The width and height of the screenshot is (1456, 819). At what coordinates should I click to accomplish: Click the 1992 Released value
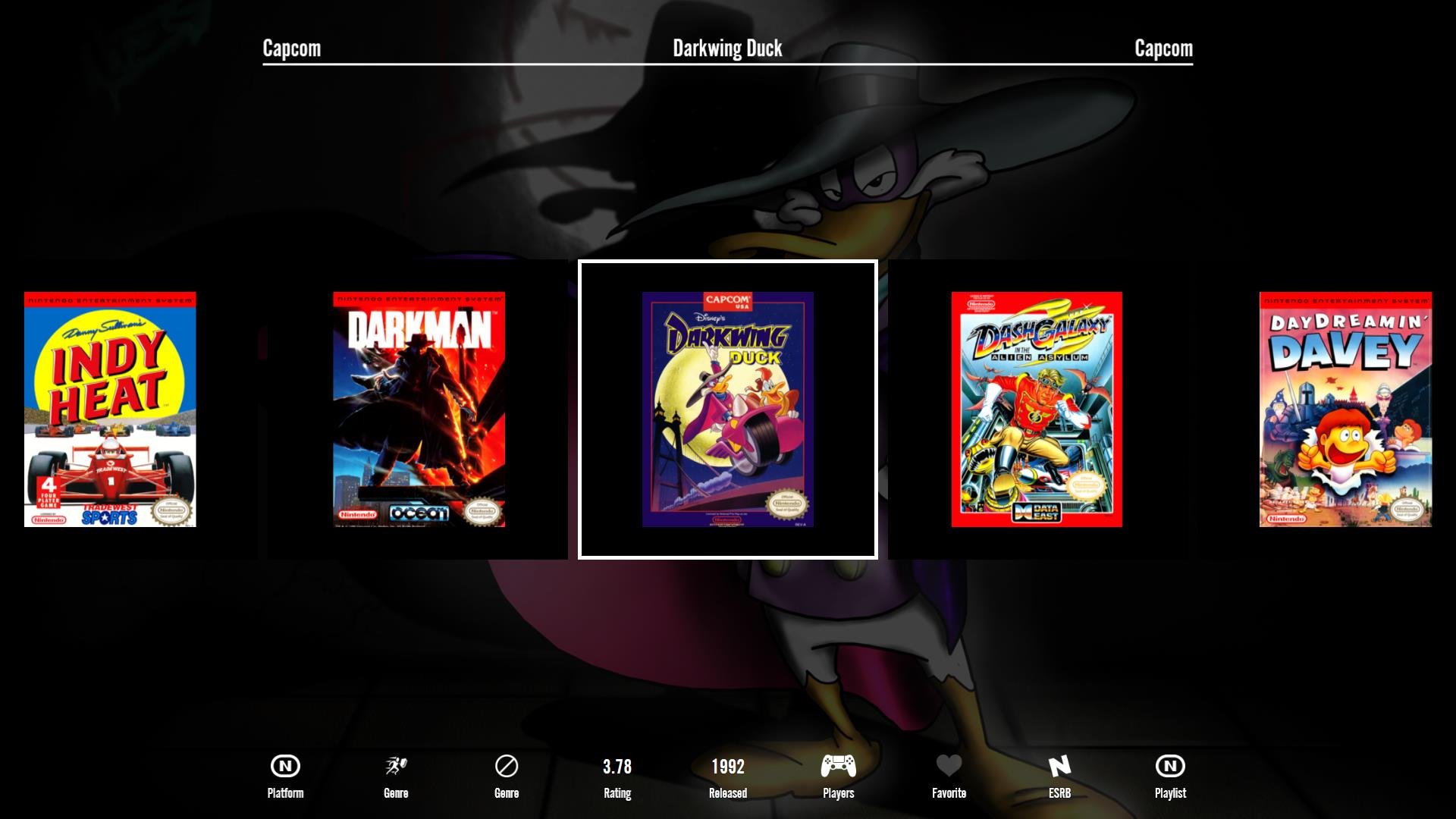(x=728, y=767)
